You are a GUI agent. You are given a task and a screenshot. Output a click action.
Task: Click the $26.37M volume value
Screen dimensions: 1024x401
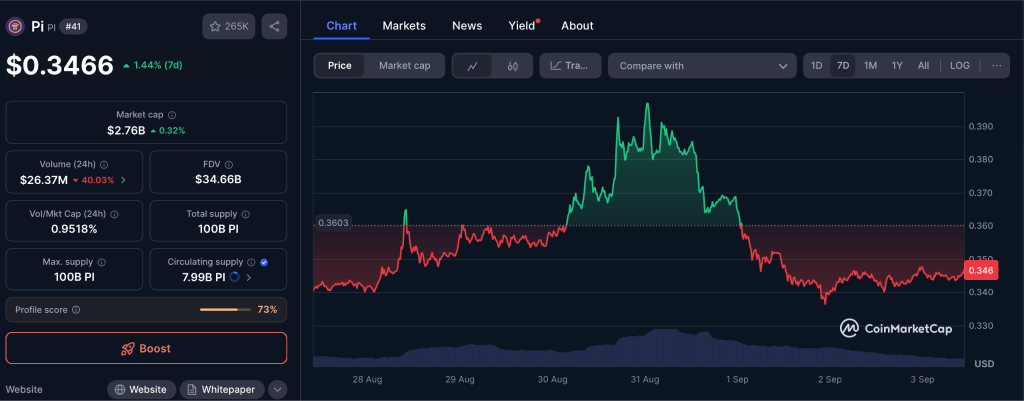pos(43,180)
